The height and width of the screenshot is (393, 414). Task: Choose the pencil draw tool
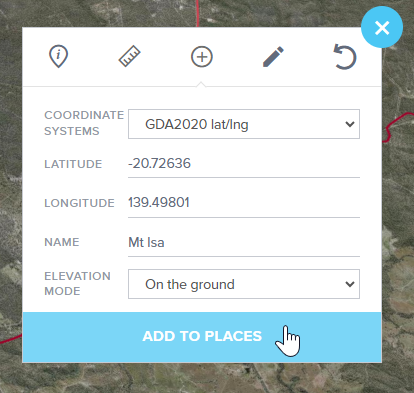(273, 57)
